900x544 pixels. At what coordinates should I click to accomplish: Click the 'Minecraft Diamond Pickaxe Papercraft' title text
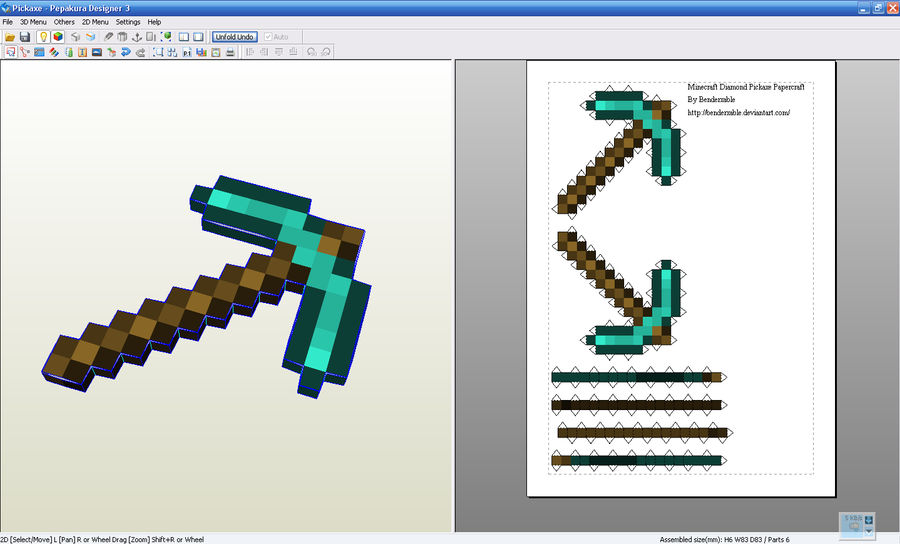click(746, 87)
